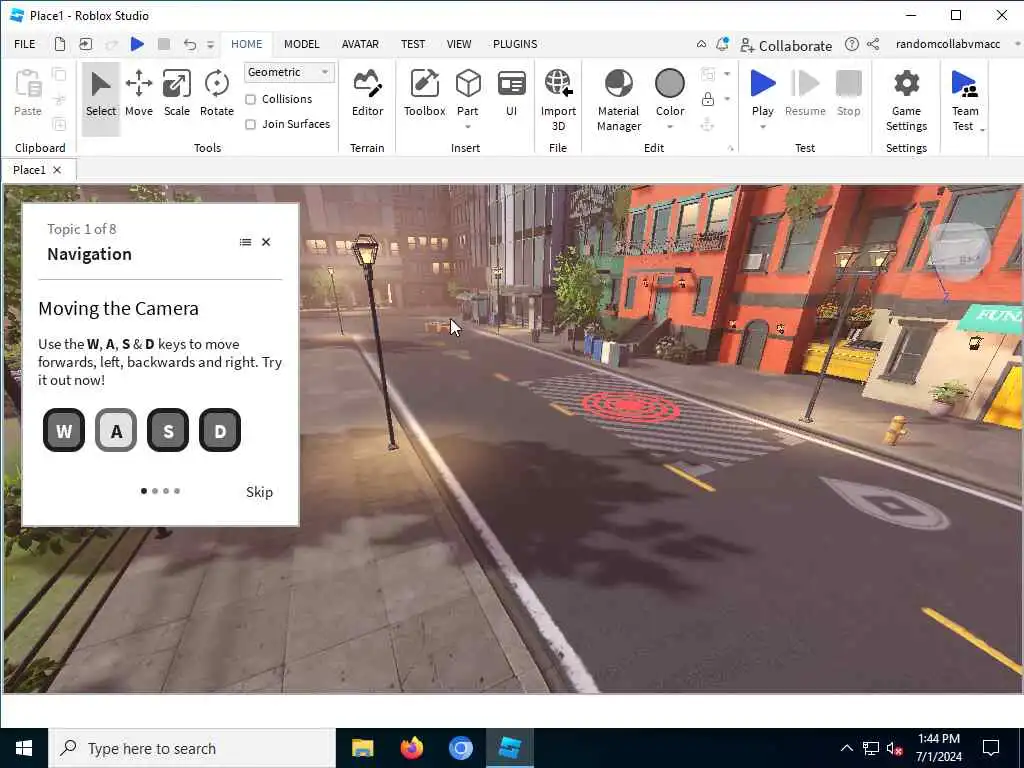
Task: Open the Terrain Editor
Action: (367, 94)
